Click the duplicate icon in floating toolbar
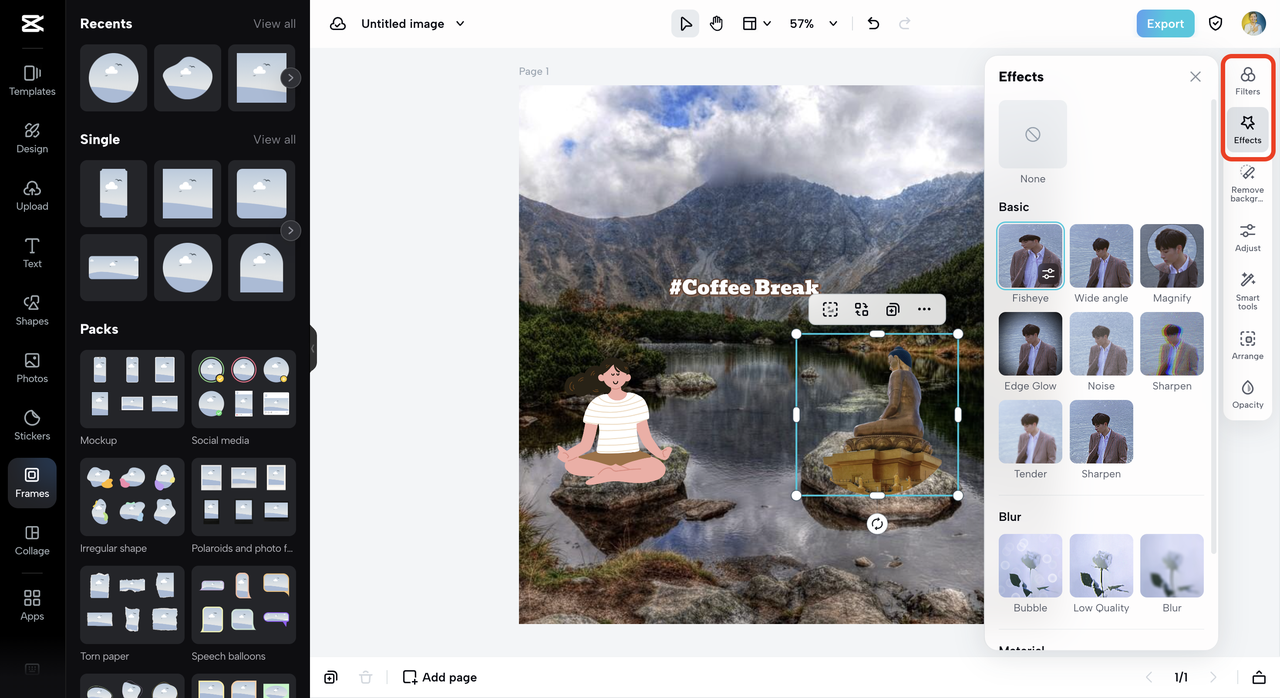 [x=892, y=310]
